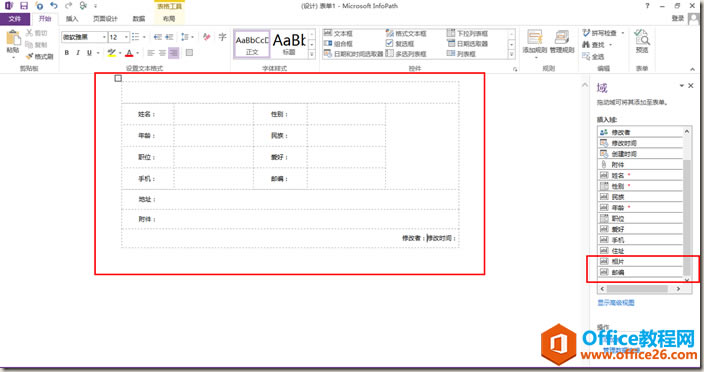Insert a Multiple-Selection List Box (多选列表框)
704x372 pixels.
pos(406,54)
